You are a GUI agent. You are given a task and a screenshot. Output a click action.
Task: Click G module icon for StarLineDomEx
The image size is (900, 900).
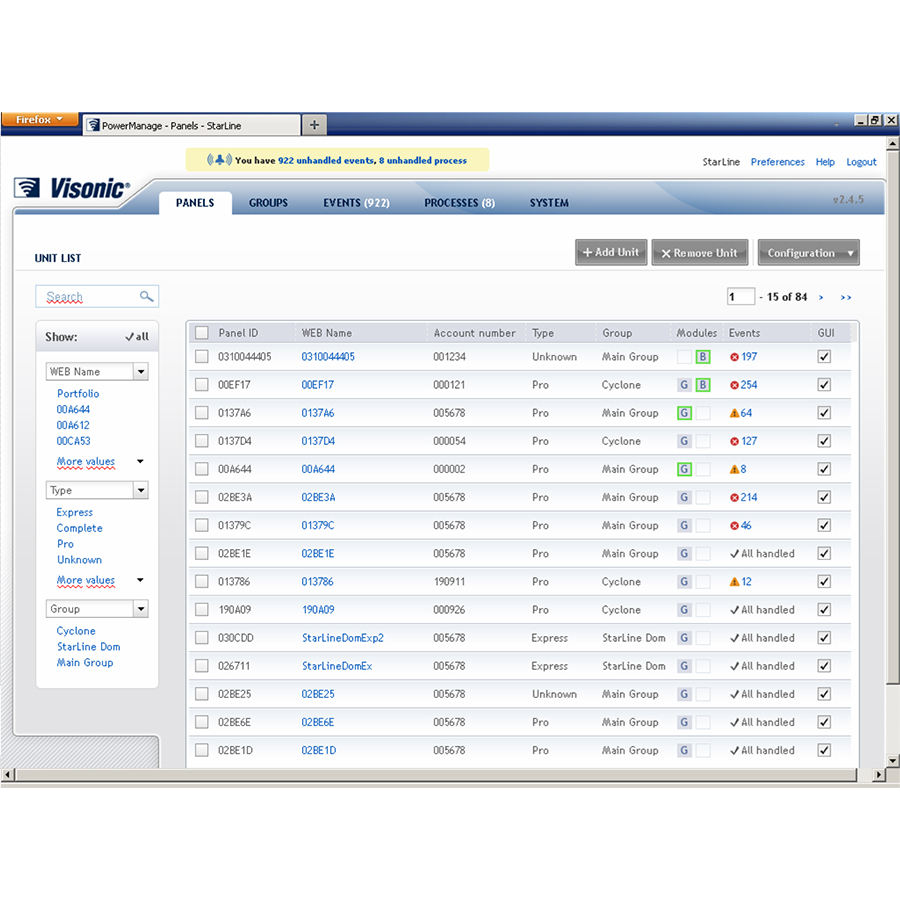pos(684,666)
